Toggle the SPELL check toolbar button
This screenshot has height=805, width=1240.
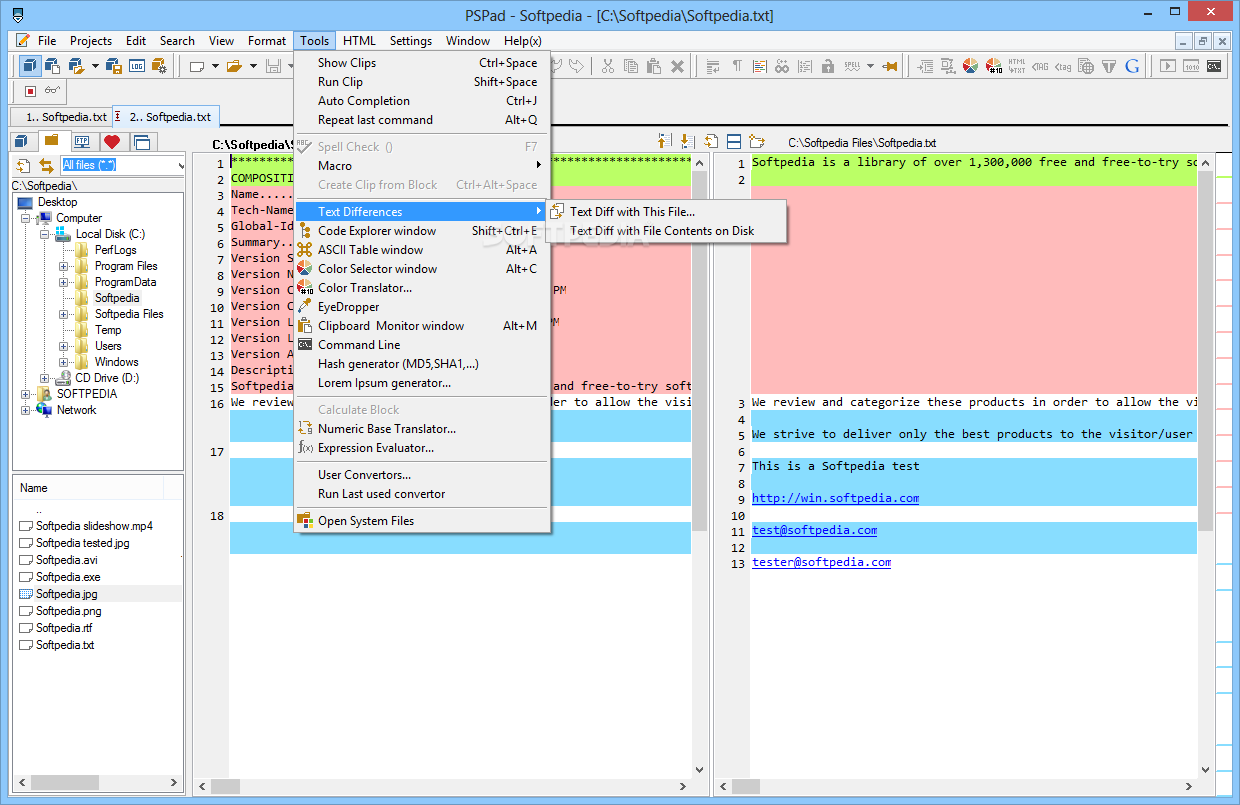(x=852, y=66)
